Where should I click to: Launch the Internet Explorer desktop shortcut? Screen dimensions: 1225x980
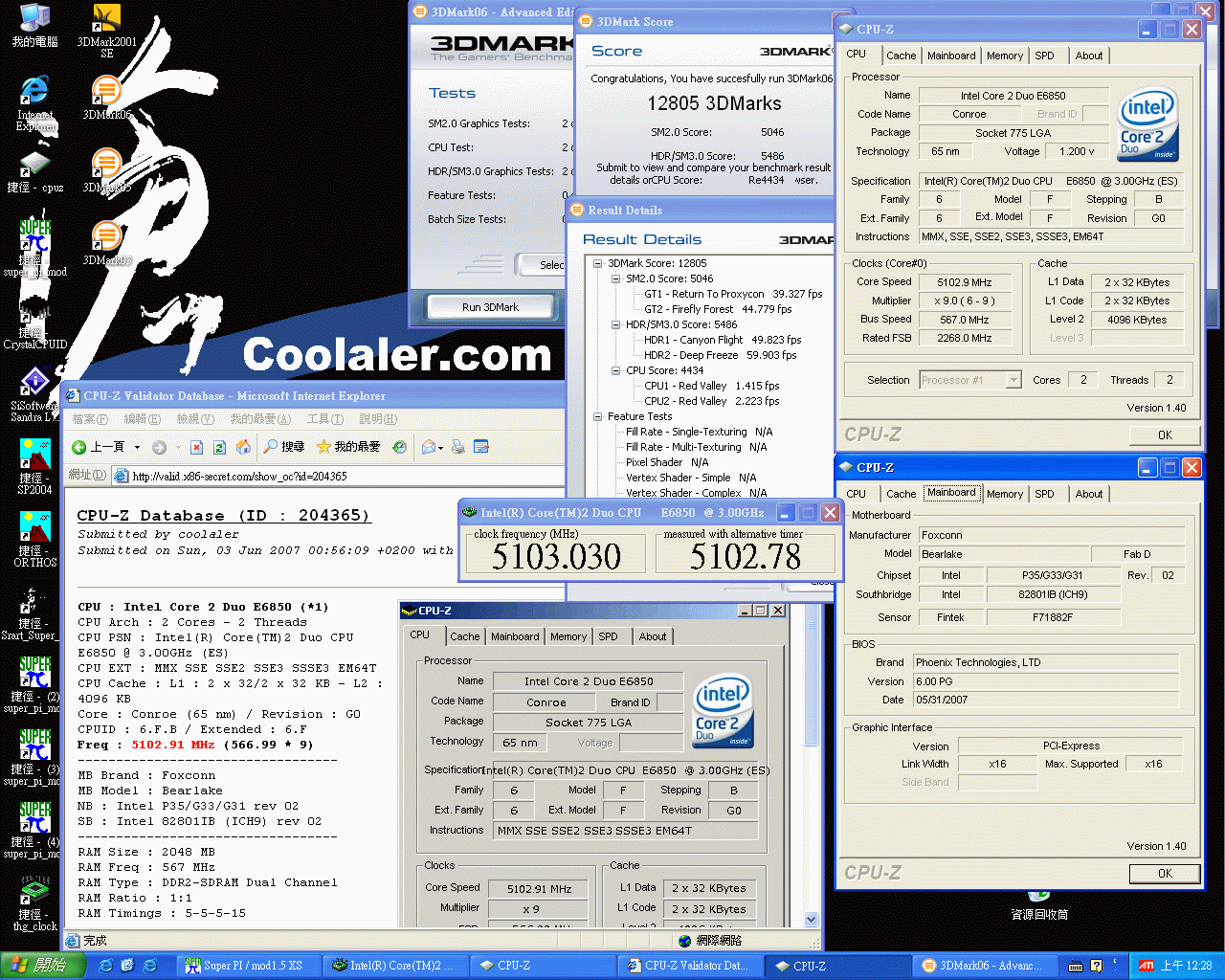pos(35,103)
